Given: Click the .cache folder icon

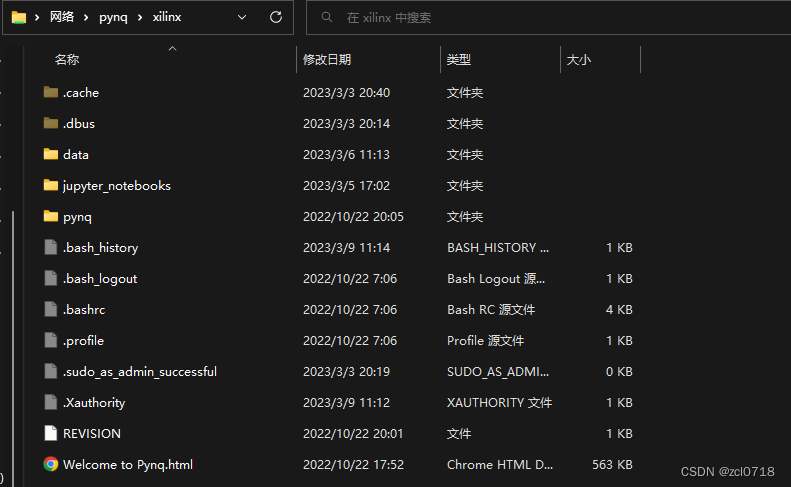Looking at the screenshot, I should [x=50, y=92].
